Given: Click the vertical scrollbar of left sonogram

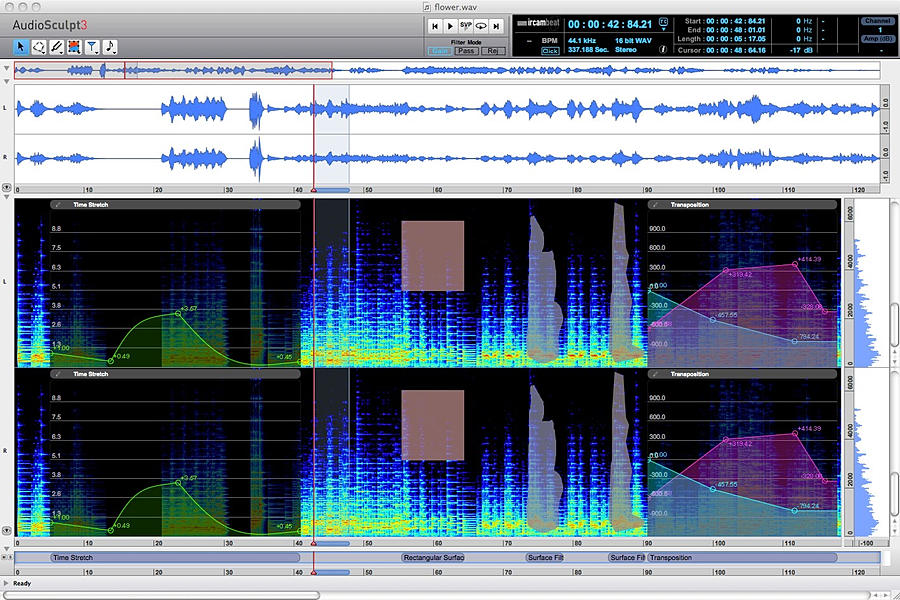Looking at the screenshot, I should pos(895,324).
